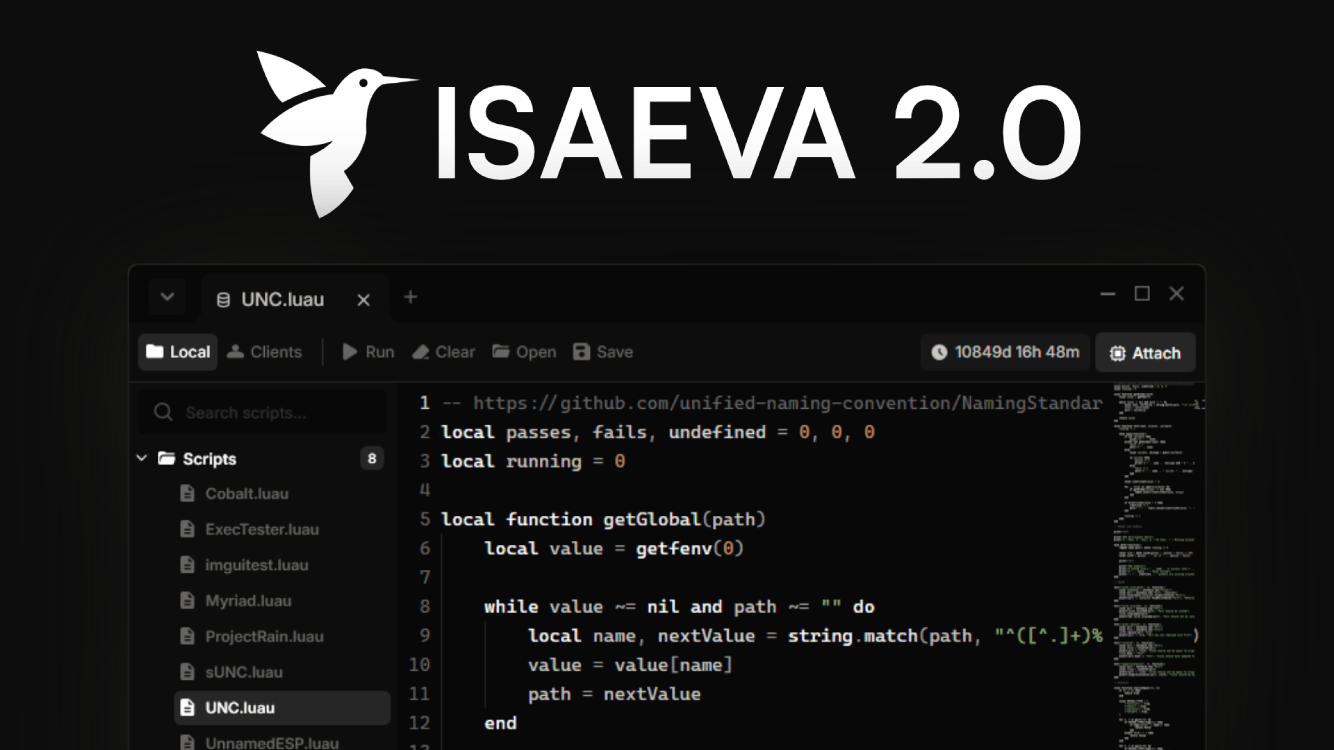This screenshot has height=750, width=1334.
Task: Open UnnamedESP.luau script
Action: (x=272, y=742)
